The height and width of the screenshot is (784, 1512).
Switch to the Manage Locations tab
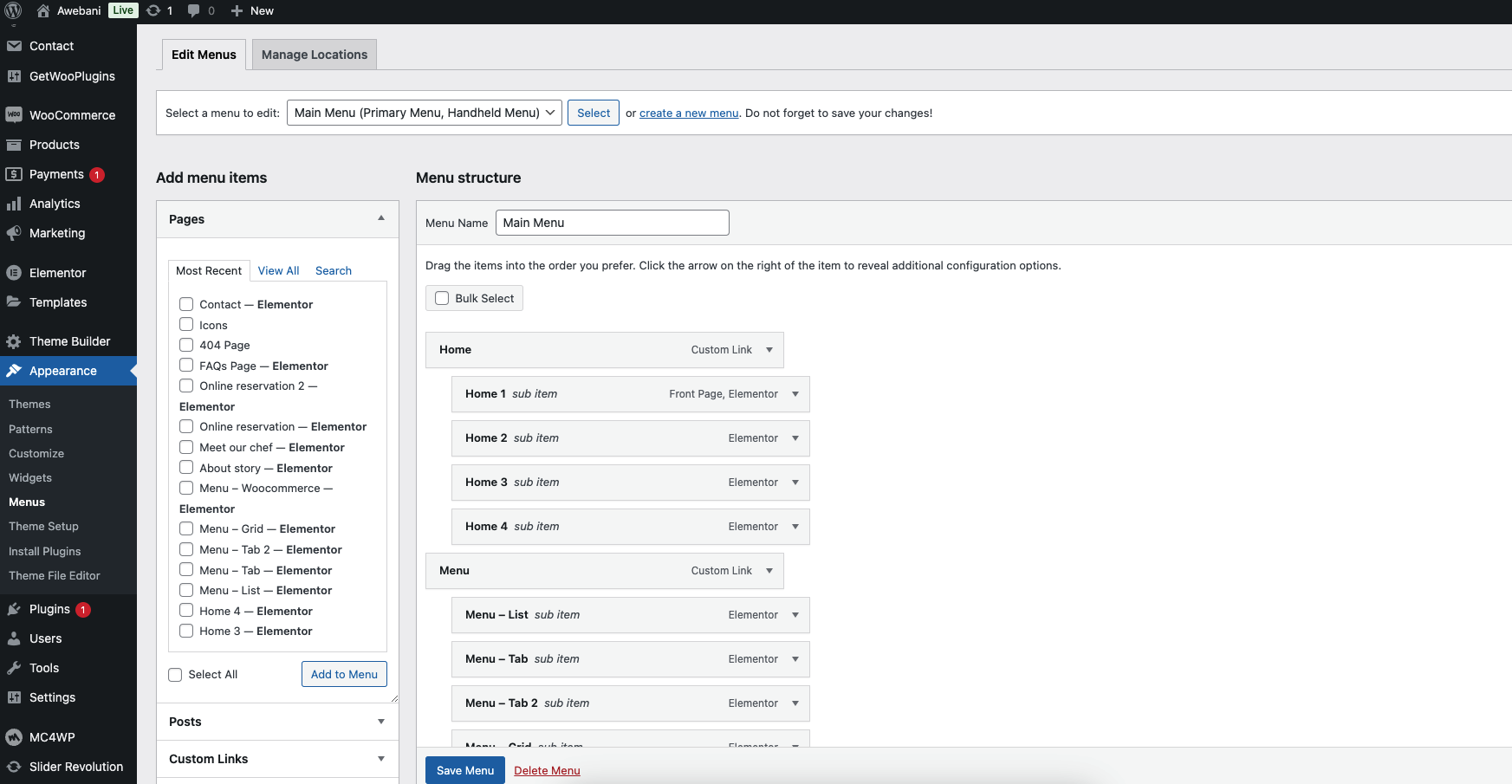(x=315, y=55)
